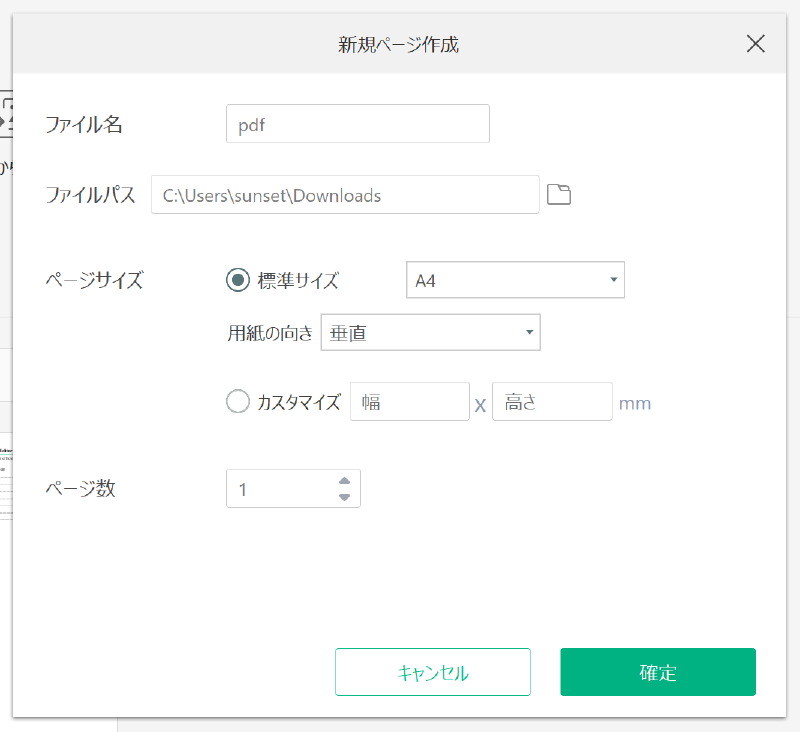The height and width of the screenshot is (732, 800).
Task: Click the ファイル名 field containing pdf
Action: (357, 123)
